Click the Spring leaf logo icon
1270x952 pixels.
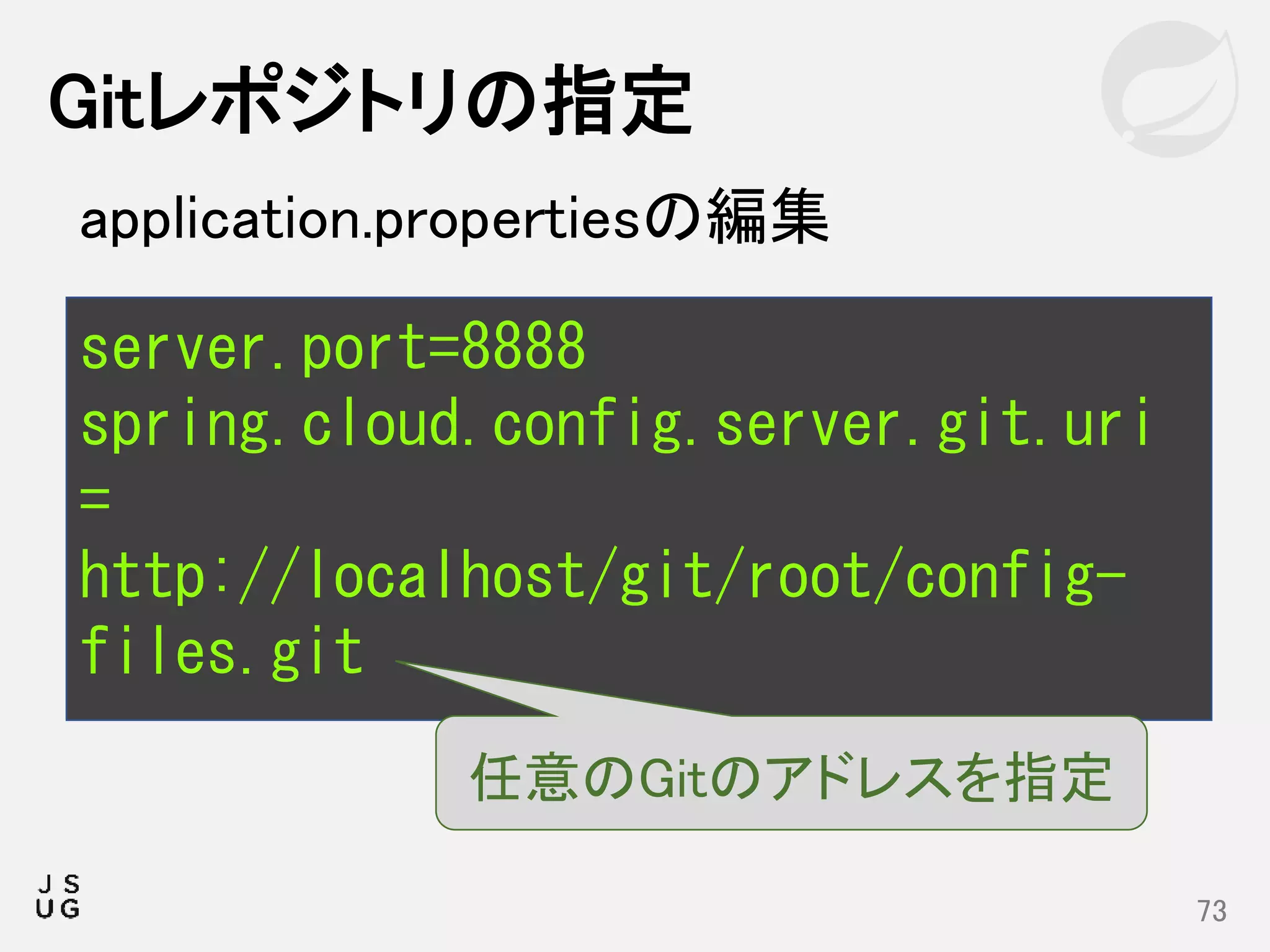tap(1170, 89)
